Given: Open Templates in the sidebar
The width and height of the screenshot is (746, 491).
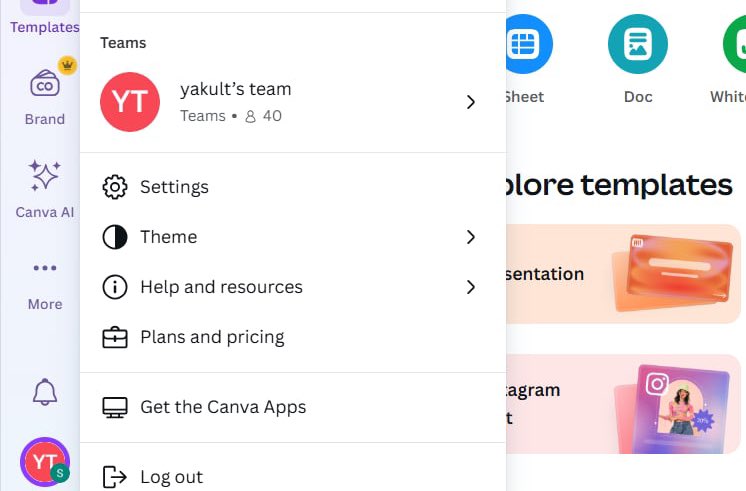Looking at the screenshot, I should tap(45, 19).
